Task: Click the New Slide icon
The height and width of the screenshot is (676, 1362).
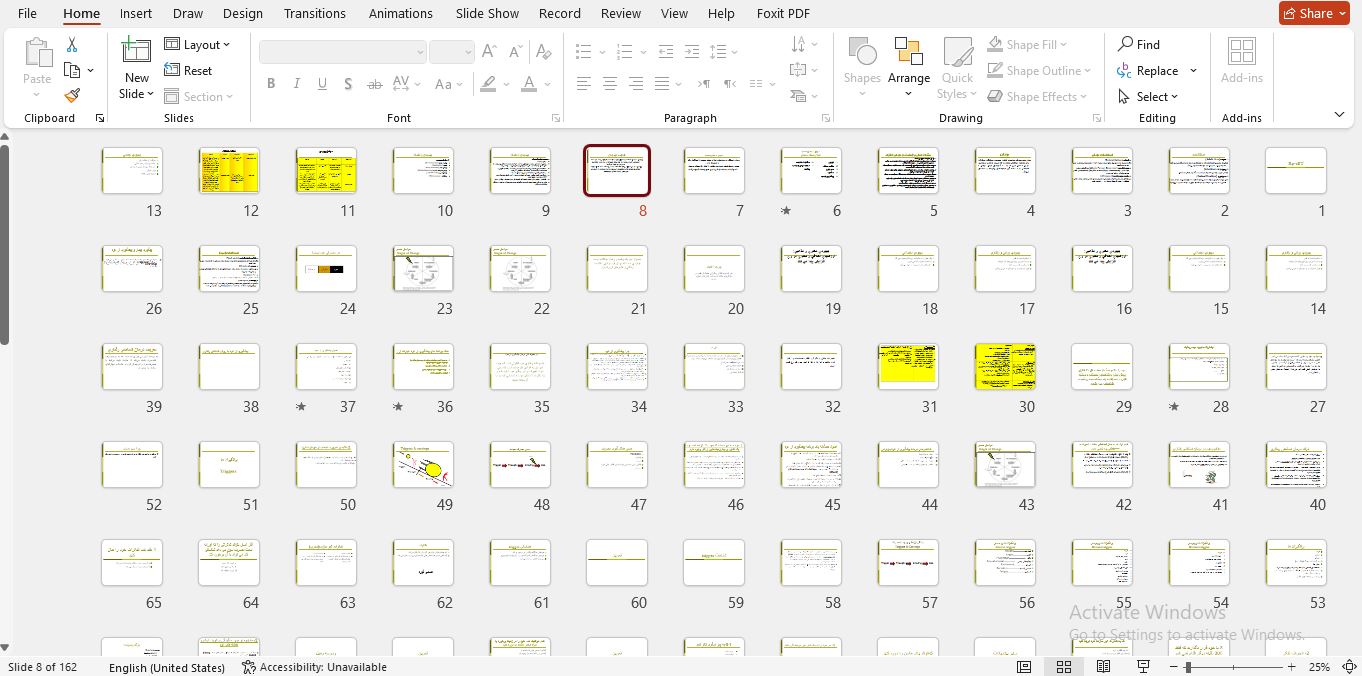Action: point(136,51)
